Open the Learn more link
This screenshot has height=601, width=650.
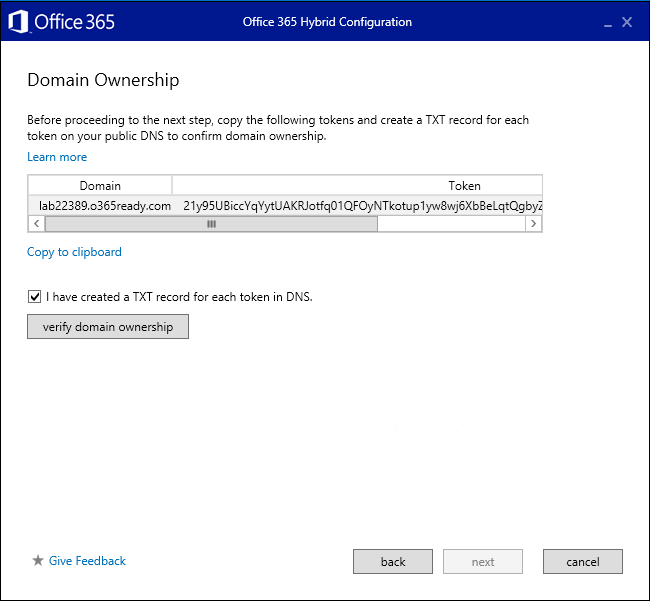tap(57, 157)
